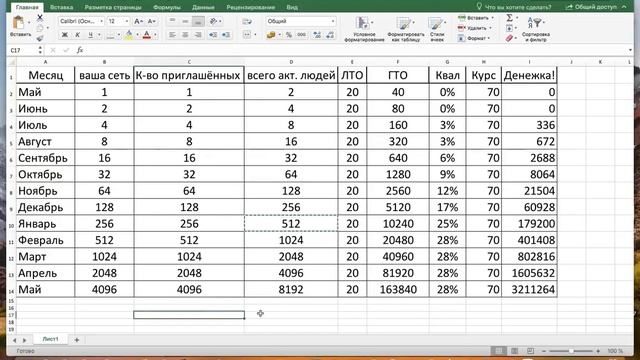640x360 pixels.
Task: Switch to the Рецензирование tab
Action: (x=251, y=7)
